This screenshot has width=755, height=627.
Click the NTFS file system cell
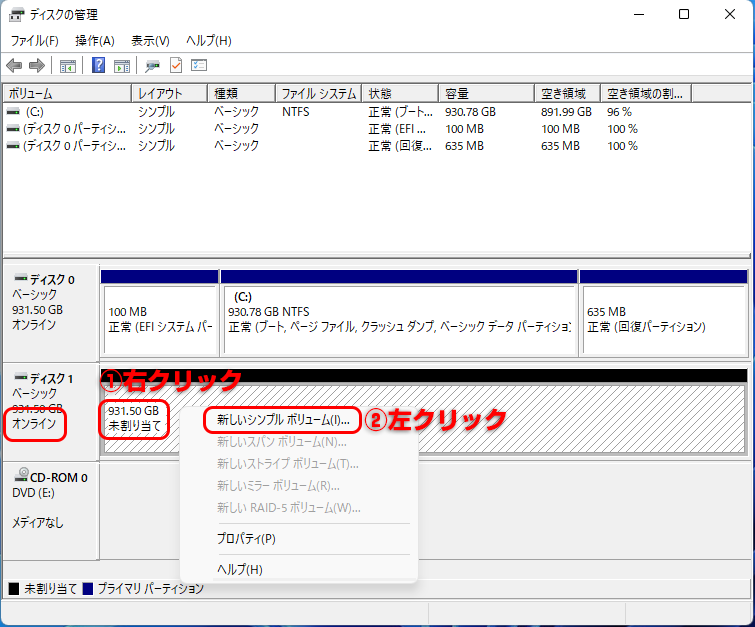(x=296, y=112)
